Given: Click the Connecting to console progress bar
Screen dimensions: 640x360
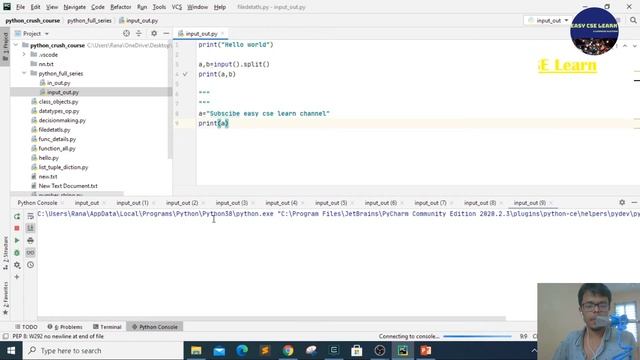Looking at the screenshot, I should pos(477,336).
